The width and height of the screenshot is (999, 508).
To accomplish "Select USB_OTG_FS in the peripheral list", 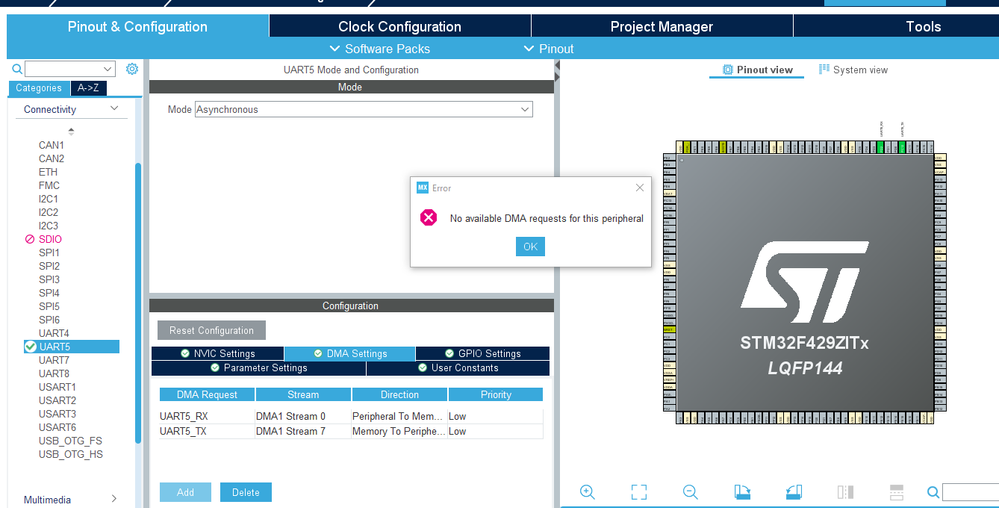I will pyautogui.click(x=70, y=441).
